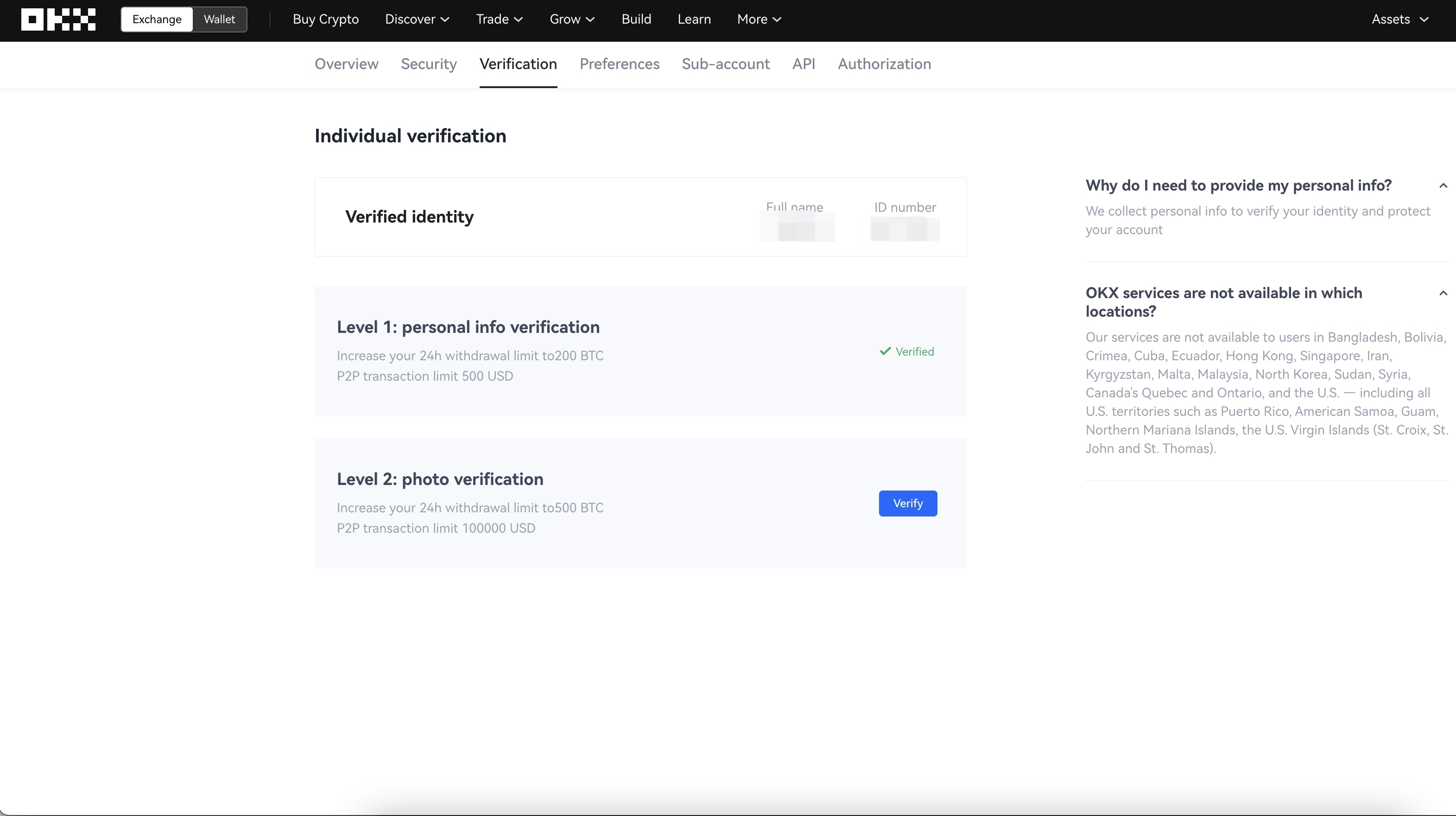Click the 'ID number' label
The image size is (1456, 816).
905,207
